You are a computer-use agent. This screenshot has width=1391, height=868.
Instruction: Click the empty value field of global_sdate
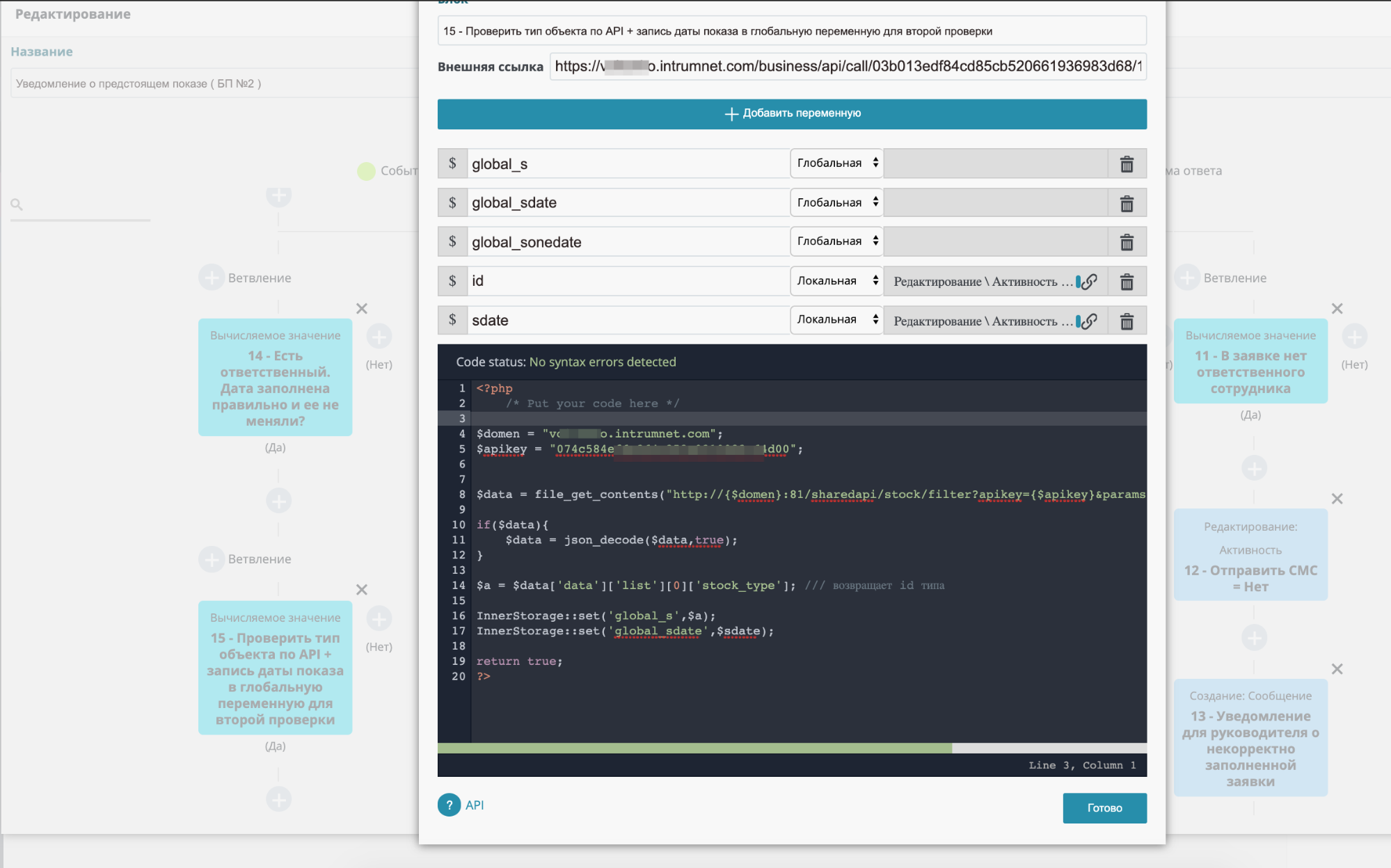click(x=996, y=203)
